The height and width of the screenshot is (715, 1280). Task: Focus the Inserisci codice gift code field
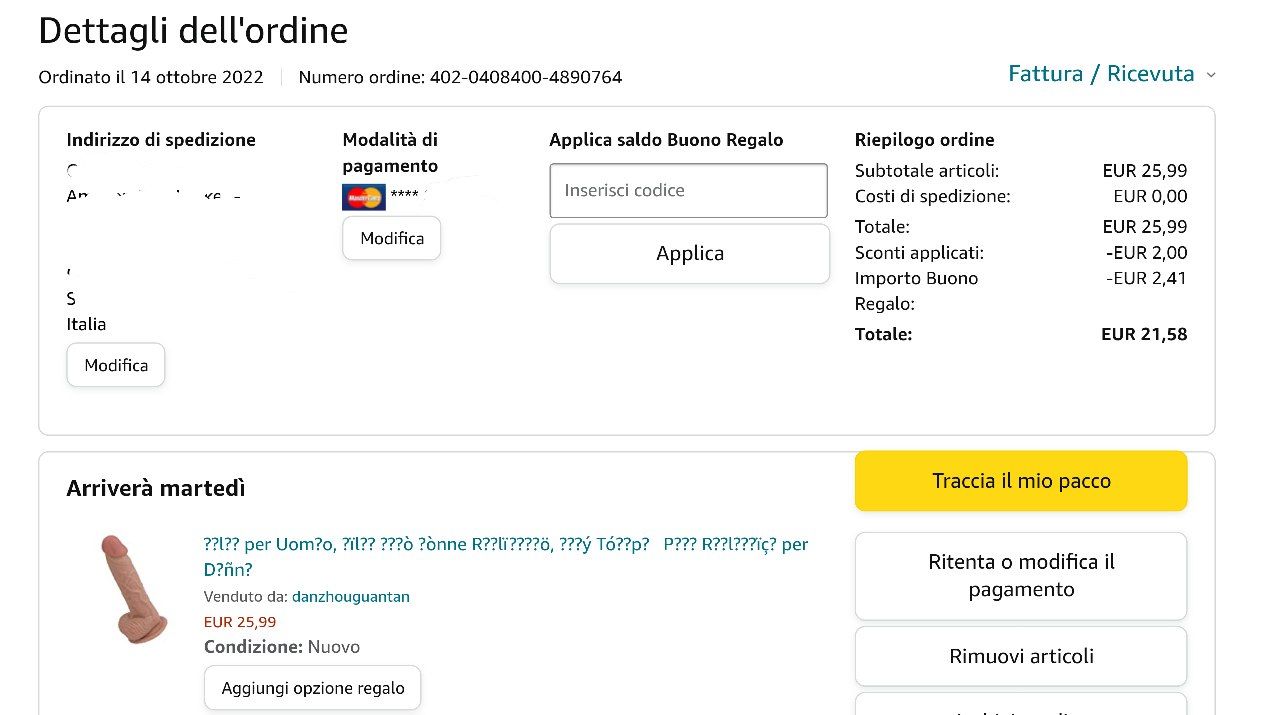point(688,190)
